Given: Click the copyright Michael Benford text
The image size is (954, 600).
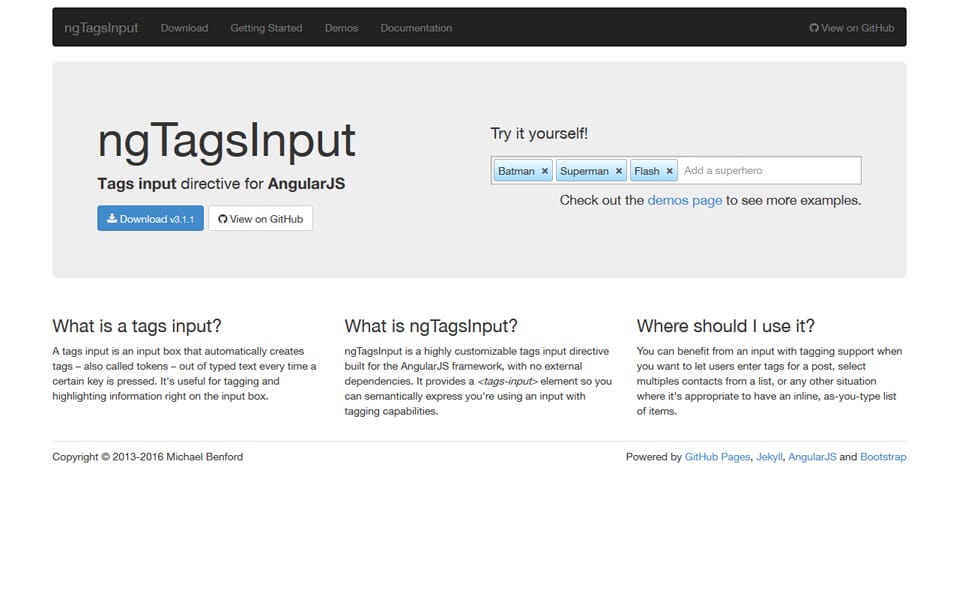Looking at the screenshot, I should [x=147, y=457].
